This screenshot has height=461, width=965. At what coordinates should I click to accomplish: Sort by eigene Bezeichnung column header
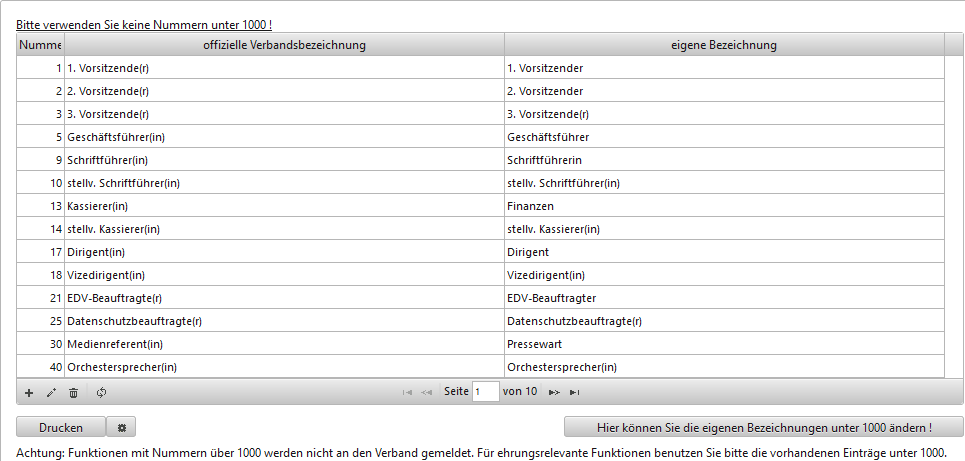point(724,45)
